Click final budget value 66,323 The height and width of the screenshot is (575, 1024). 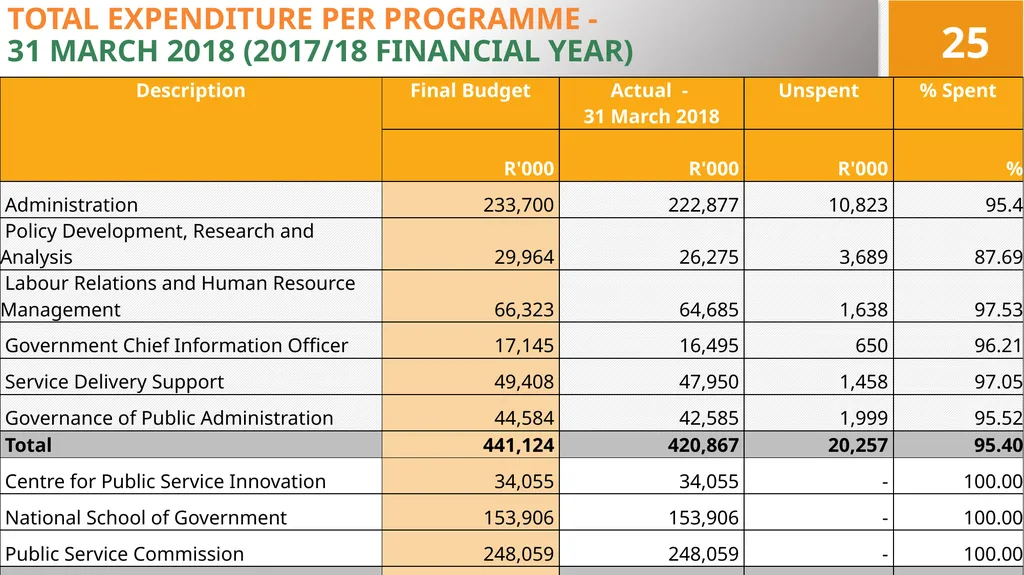(x=524, y=310)
